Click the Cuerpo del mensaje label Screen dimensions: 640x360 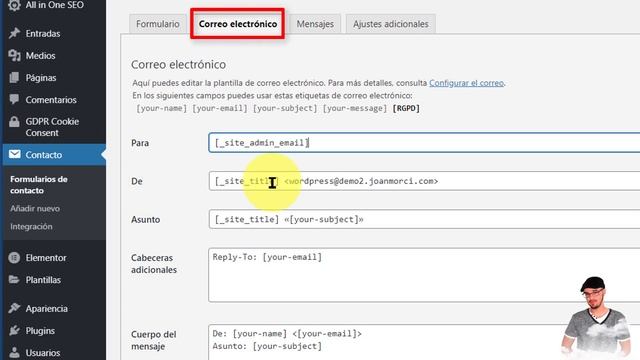[x=153, y=340]
